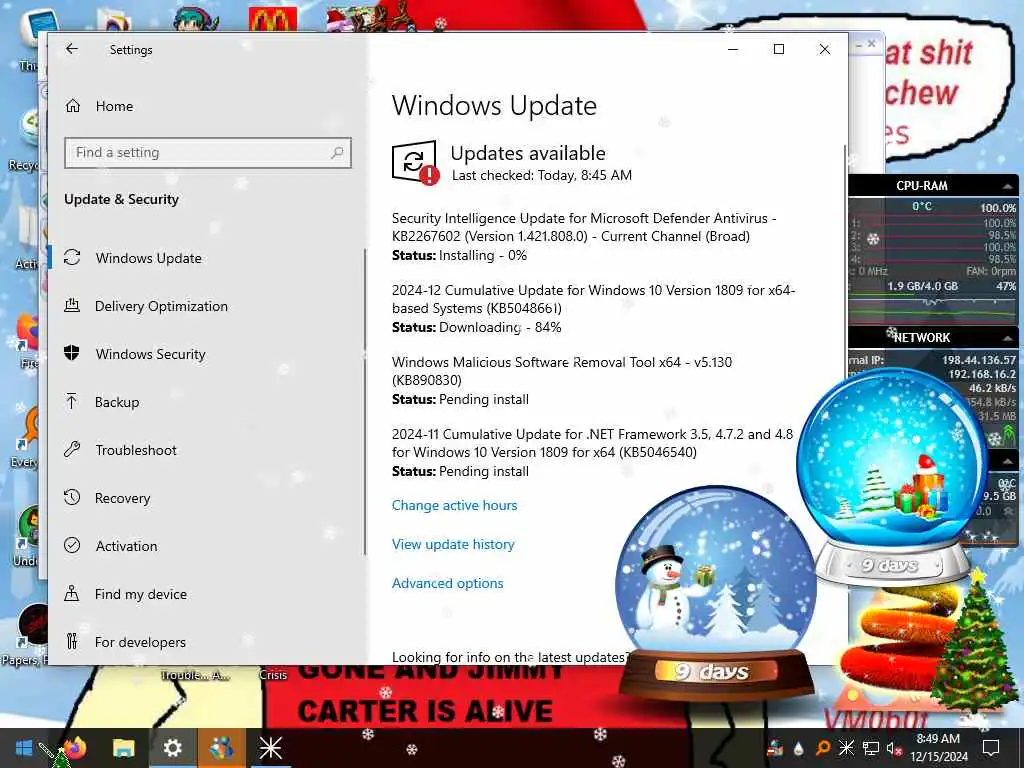Open Advanced options link
The image size is (1024, 768).
point(447,583)
